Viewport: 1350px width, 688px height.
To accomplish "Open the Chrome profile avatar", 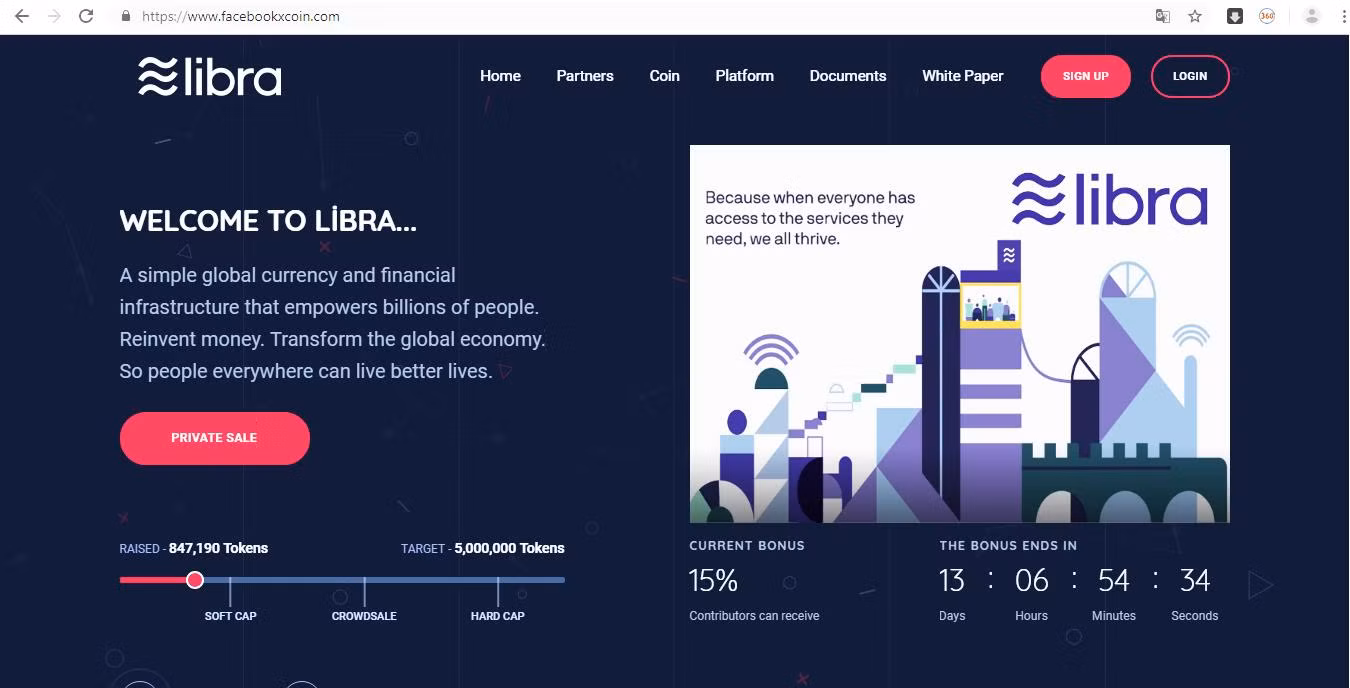I will pyautogui.click(x=1312, y=16).
